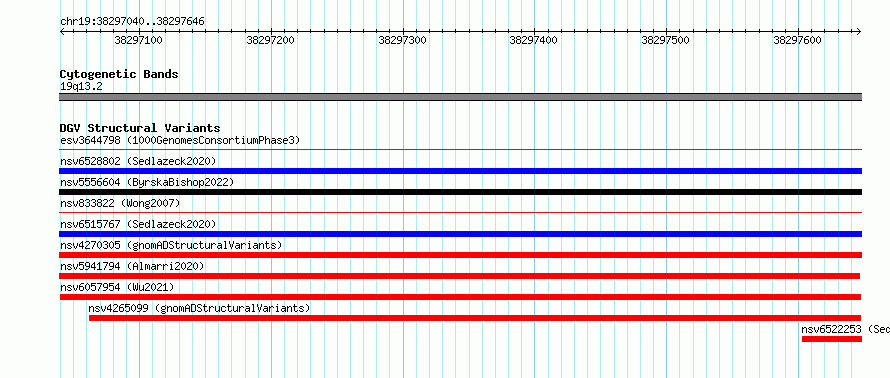
Task: Open variant nsv6057954 (Wu2021) label
Action: click(117, 287)
